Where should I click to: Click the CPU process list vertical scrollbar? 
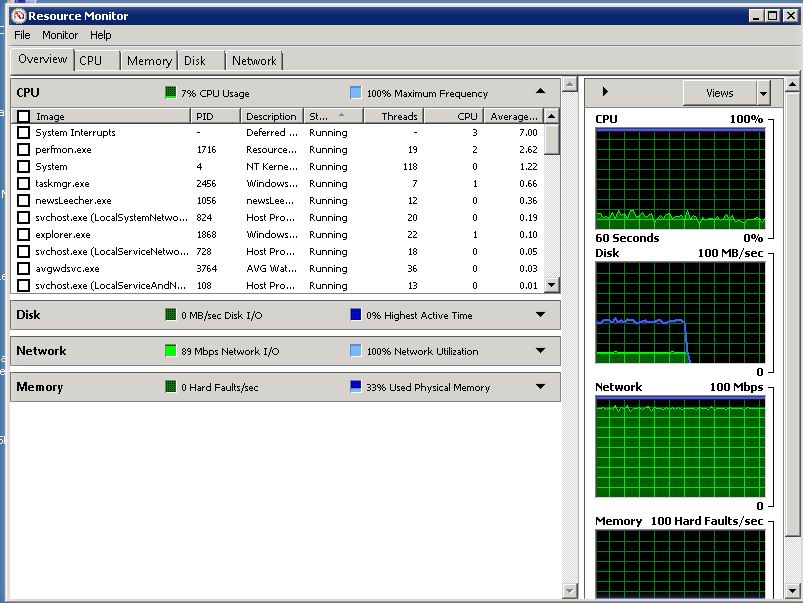[551, 200]
